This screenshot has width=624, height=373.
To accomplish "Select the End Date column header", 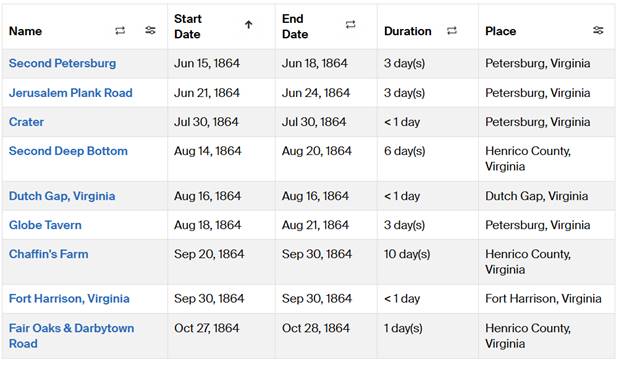I will [295, 26].
